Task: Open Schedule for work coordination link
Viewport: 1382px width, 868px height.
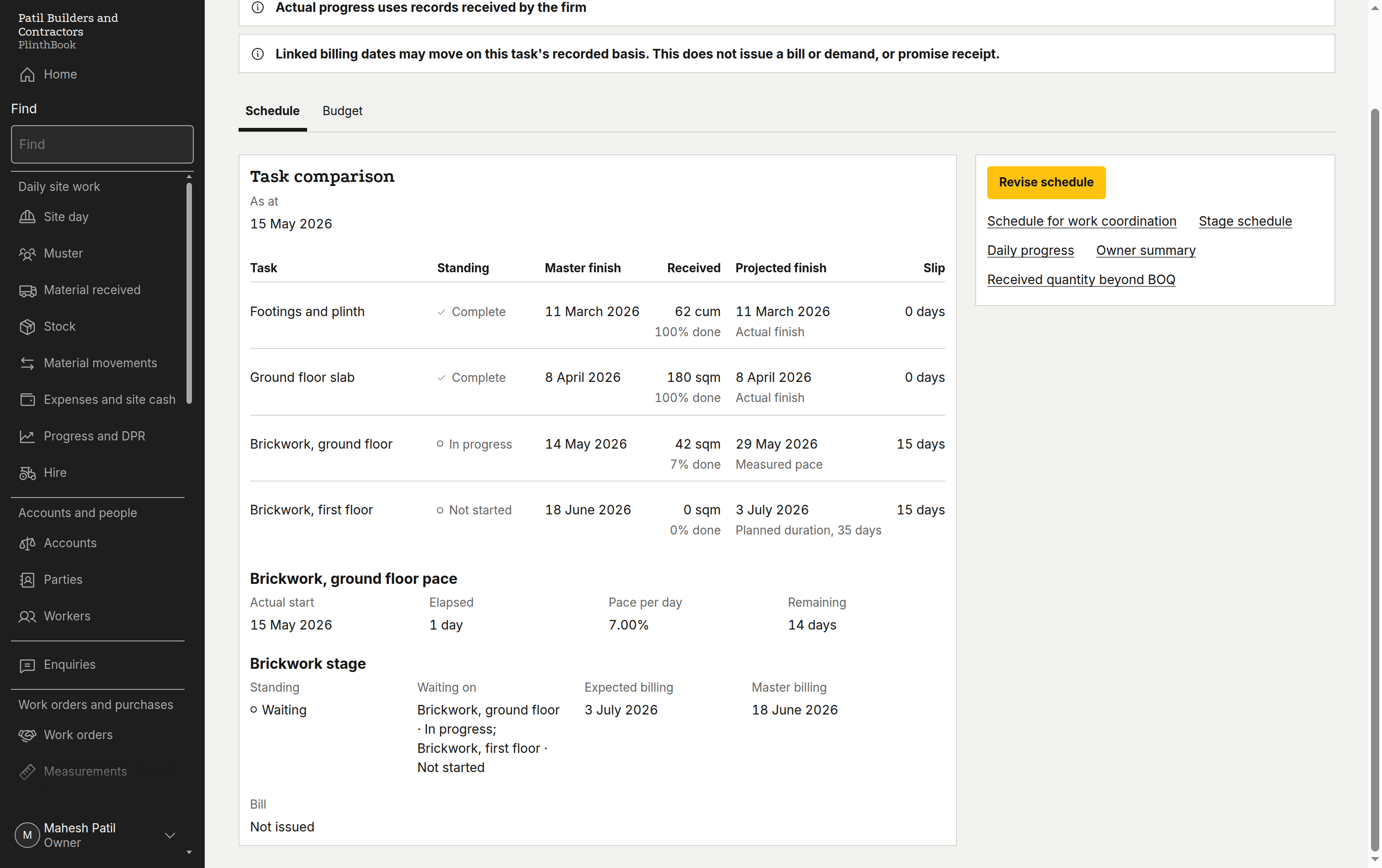Action: pos(1081,222)
